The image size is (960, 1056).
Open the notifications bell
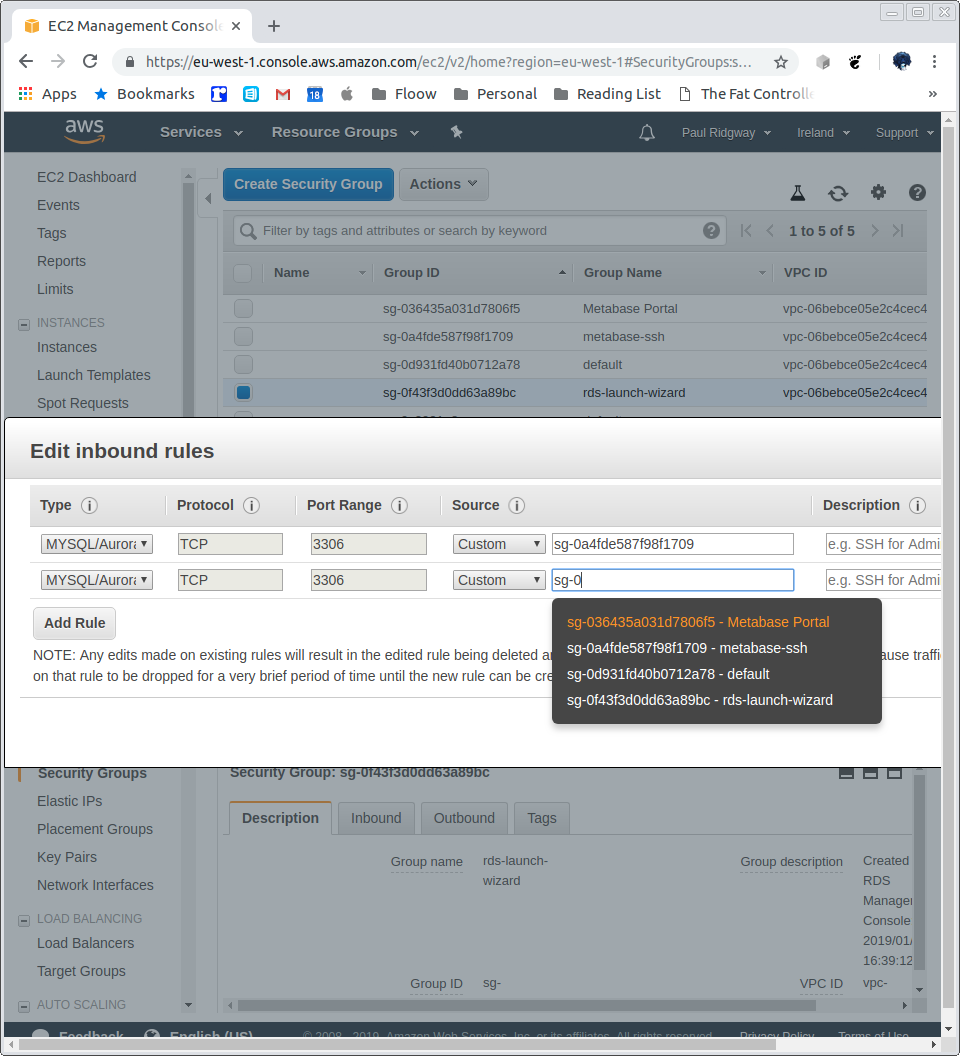646,131
